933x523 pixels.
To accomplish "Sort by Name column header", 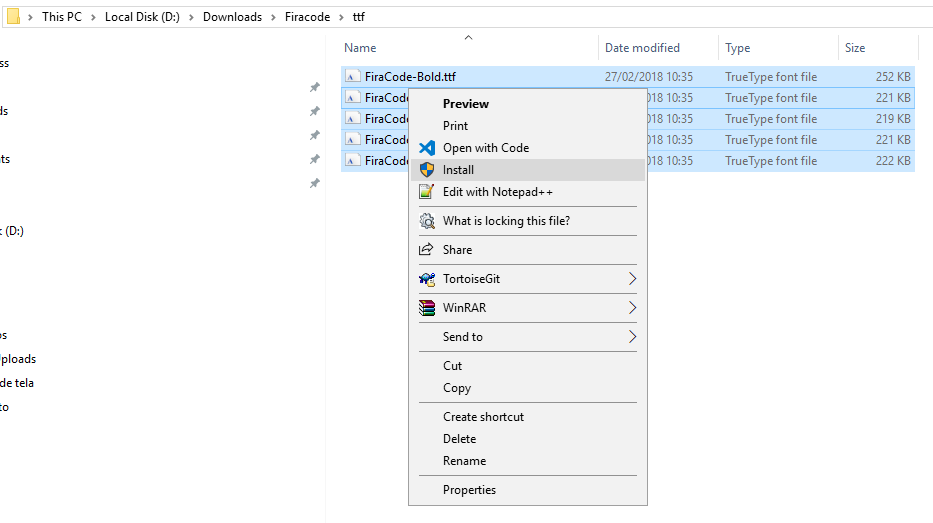I will click(360, 48).
